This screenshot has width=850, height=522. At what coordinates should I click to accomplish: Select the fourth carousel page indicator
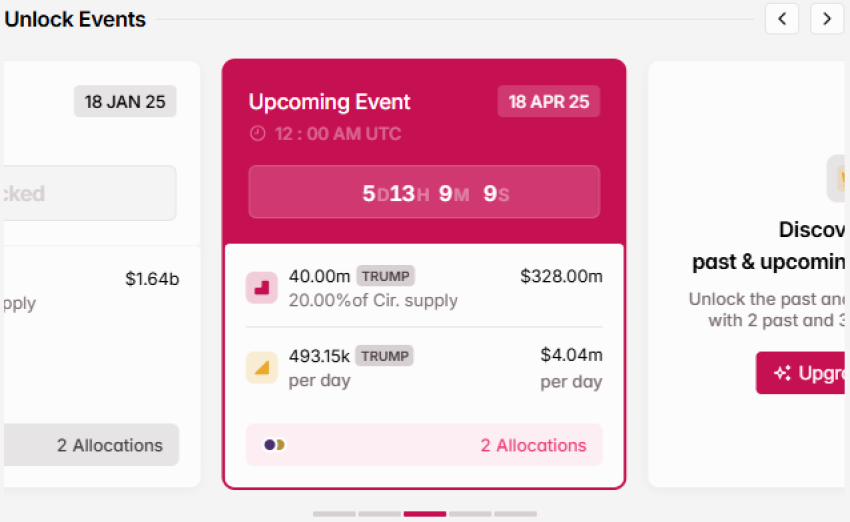pos(470,513)
